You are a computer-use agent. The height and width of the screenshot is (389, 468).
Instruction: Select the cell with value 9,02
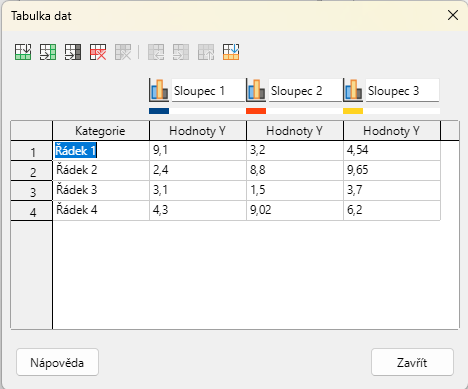click(x=295, y=211)
